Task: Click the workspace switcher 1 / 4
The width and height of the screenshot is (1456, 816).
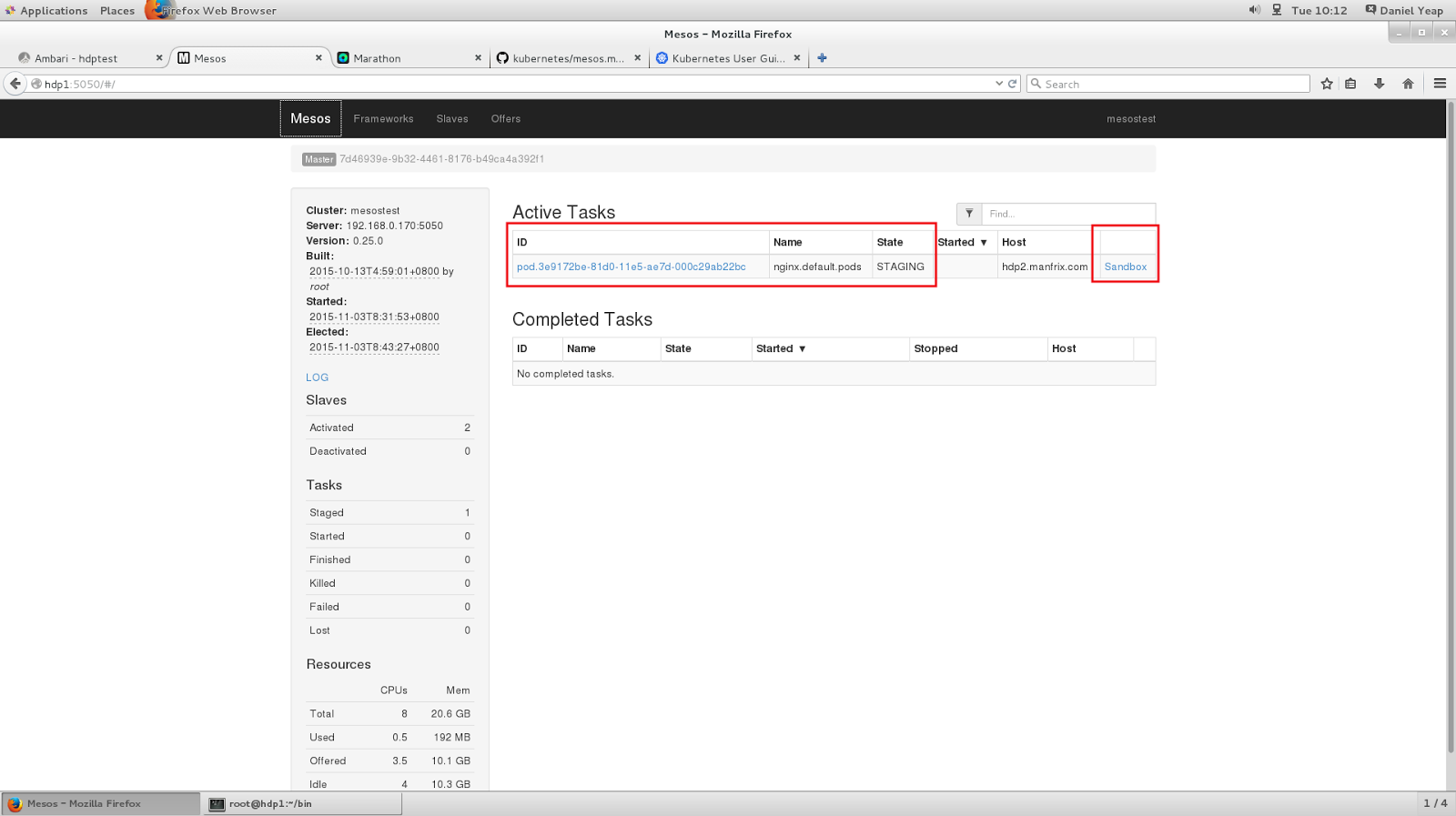Action: (1435, 803)
